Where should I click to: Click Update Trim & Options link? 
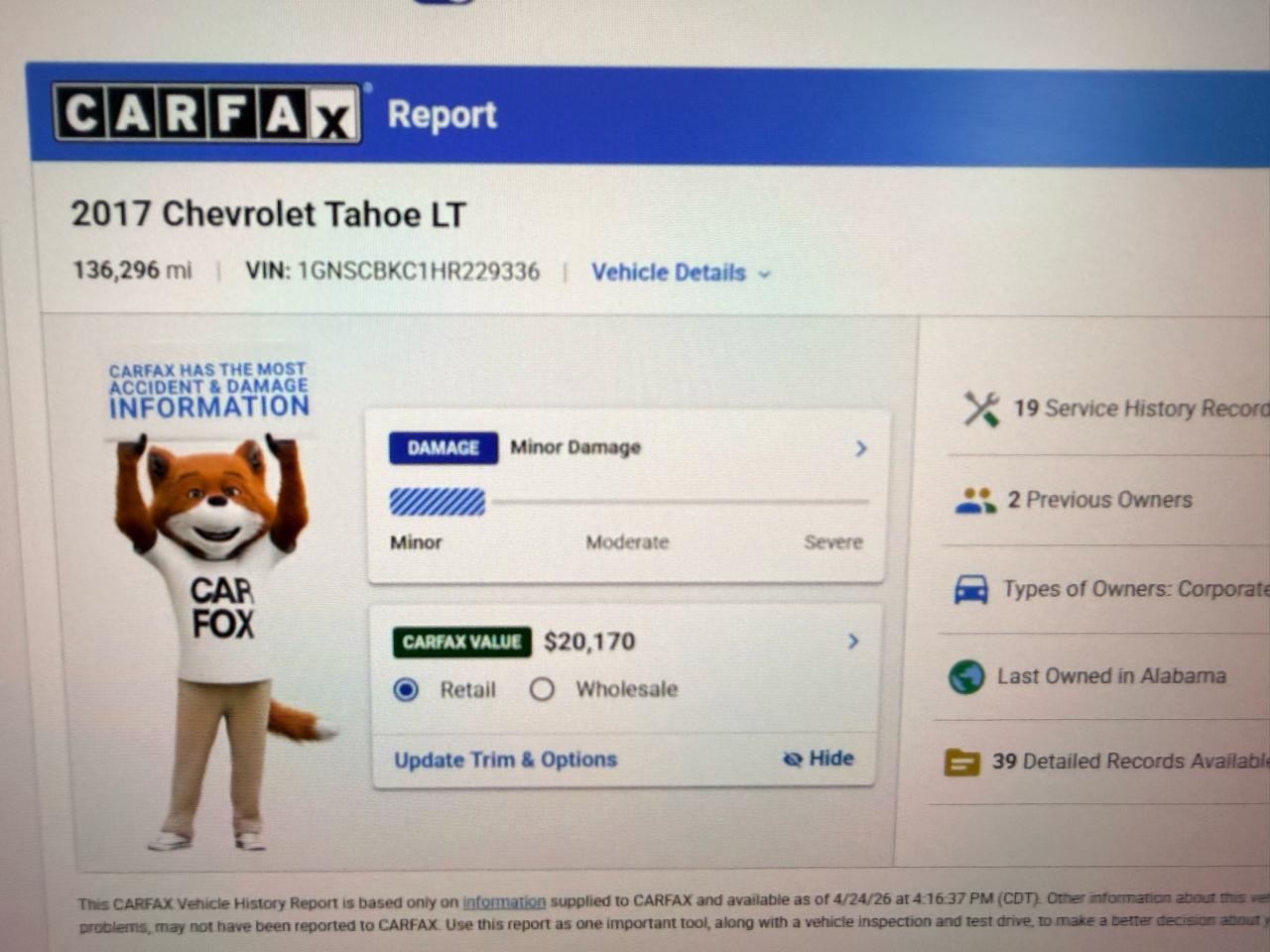coord(505,760)
